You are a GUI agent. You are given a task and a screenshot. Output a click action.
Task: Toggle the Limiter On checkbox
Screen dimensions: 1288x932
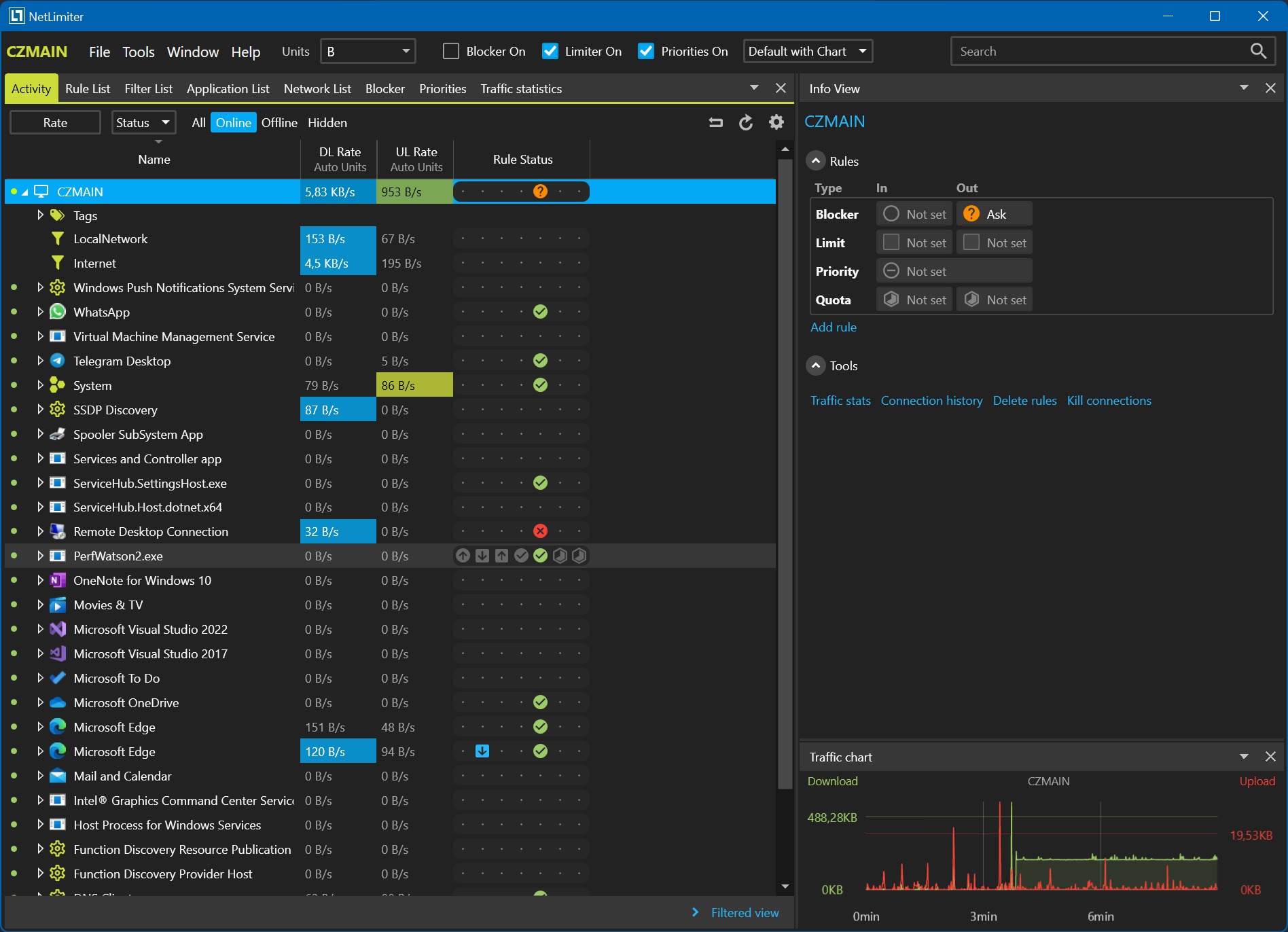[550, 52]
